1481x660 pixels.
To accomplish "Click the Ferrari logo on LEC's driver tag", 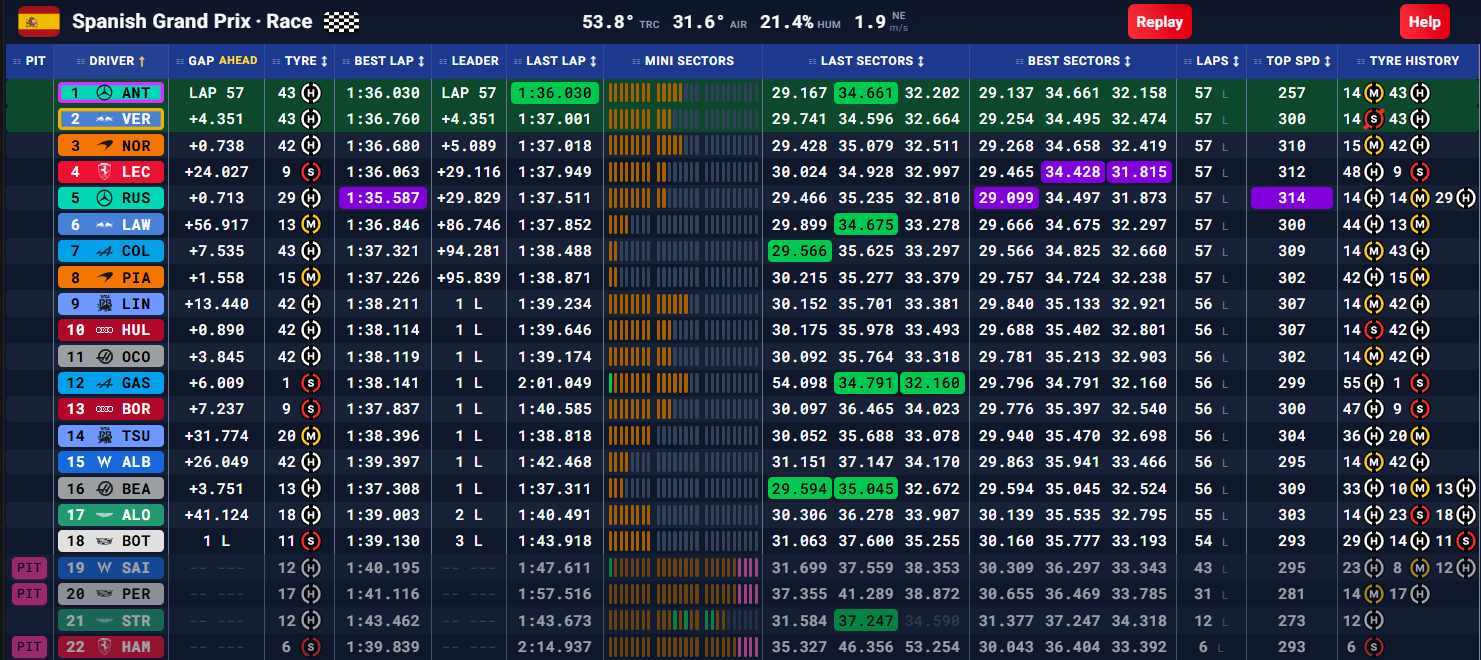I will [104, 172].
